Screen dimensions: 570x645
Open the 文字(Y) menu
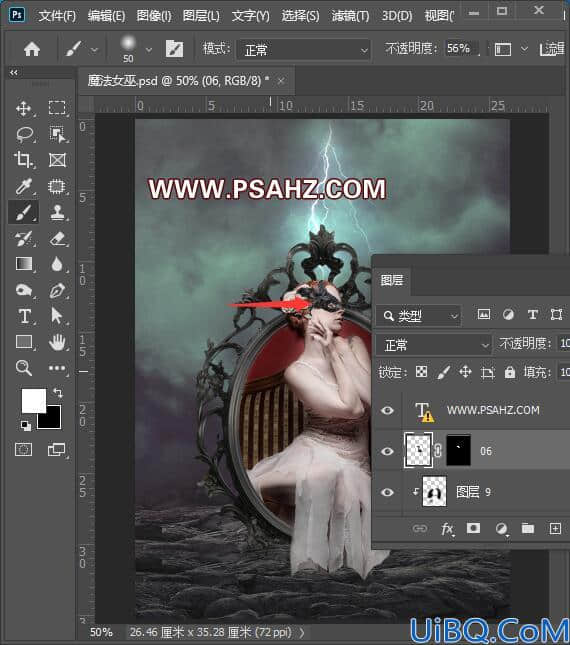point(250,16)
